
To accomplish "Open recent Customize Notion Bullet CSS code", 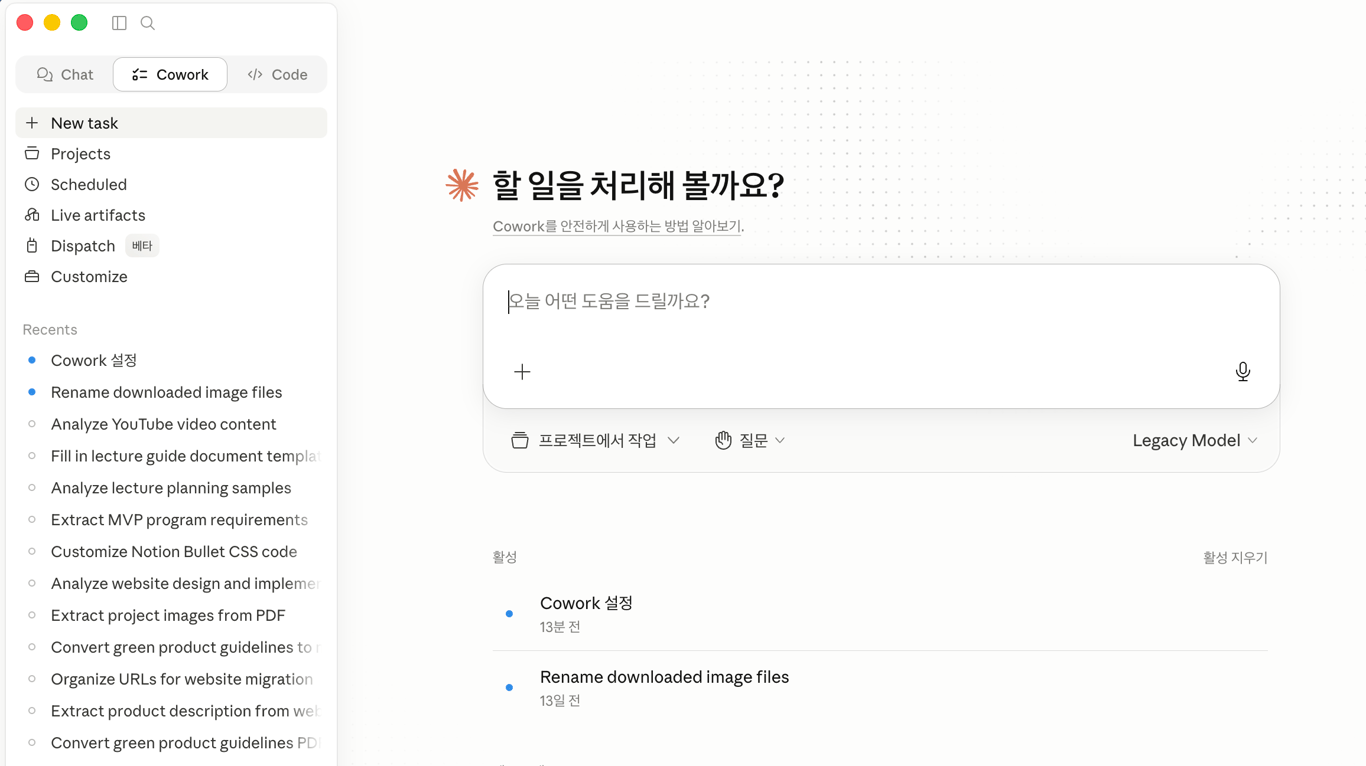I will point(171,552).
